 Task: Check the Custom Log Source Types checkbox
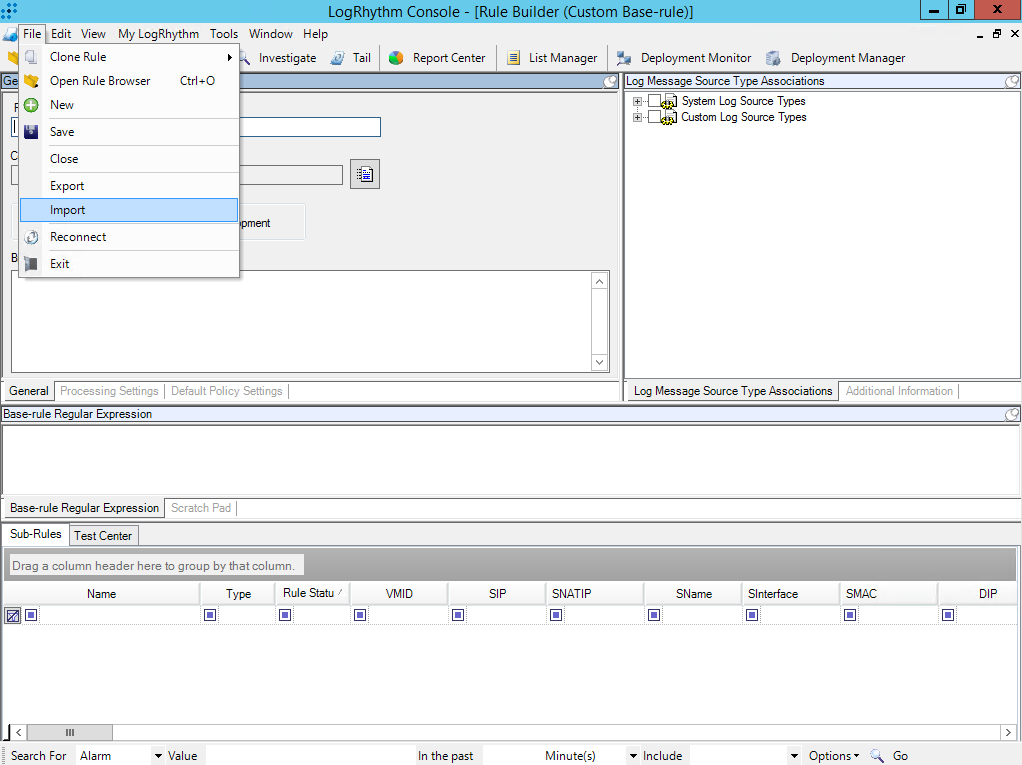pyautogui.click(x=653, y=117)
